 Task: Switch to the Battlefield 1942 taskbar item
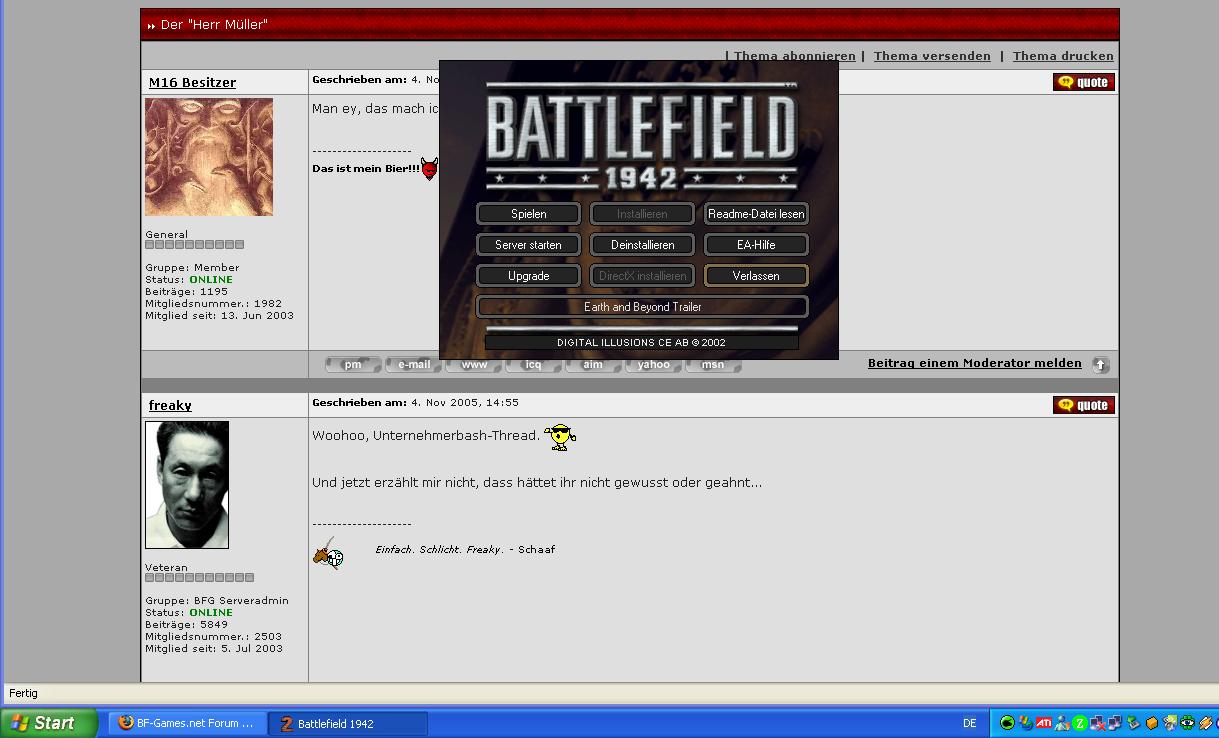click(x=348, y=723)
